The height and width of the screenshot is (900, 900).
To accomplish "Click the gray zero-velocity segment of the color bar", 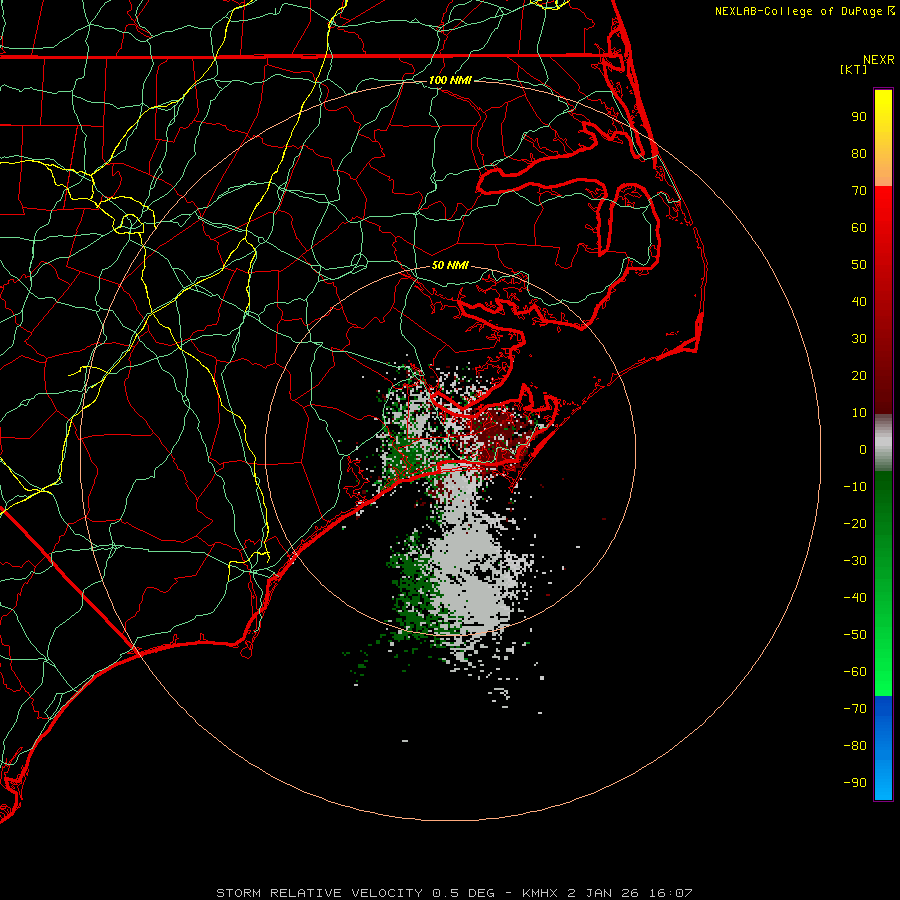I will [x=883, y=443].
